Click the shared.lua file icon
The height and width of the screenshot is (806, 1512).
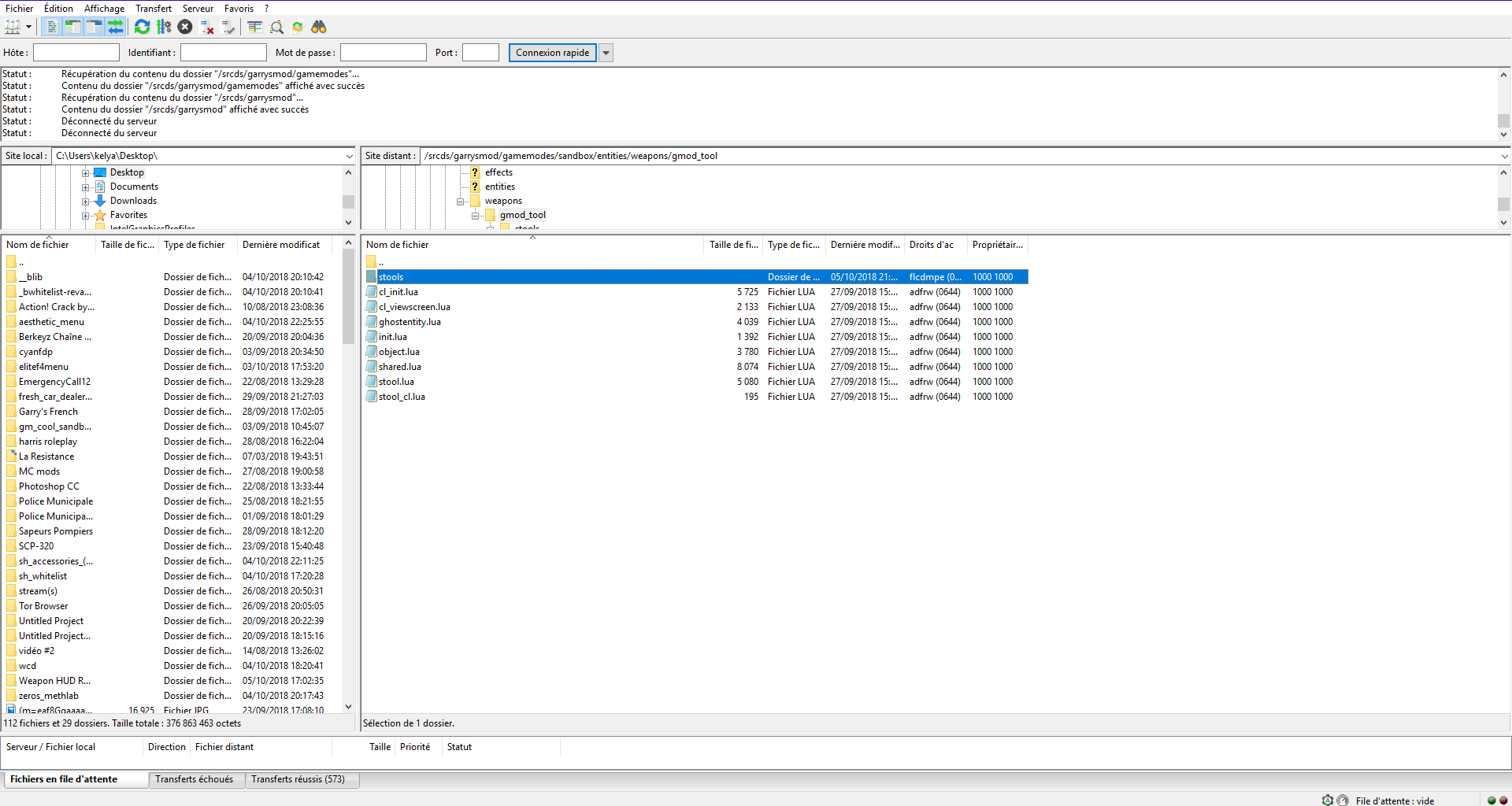click(x=372, y=367)
